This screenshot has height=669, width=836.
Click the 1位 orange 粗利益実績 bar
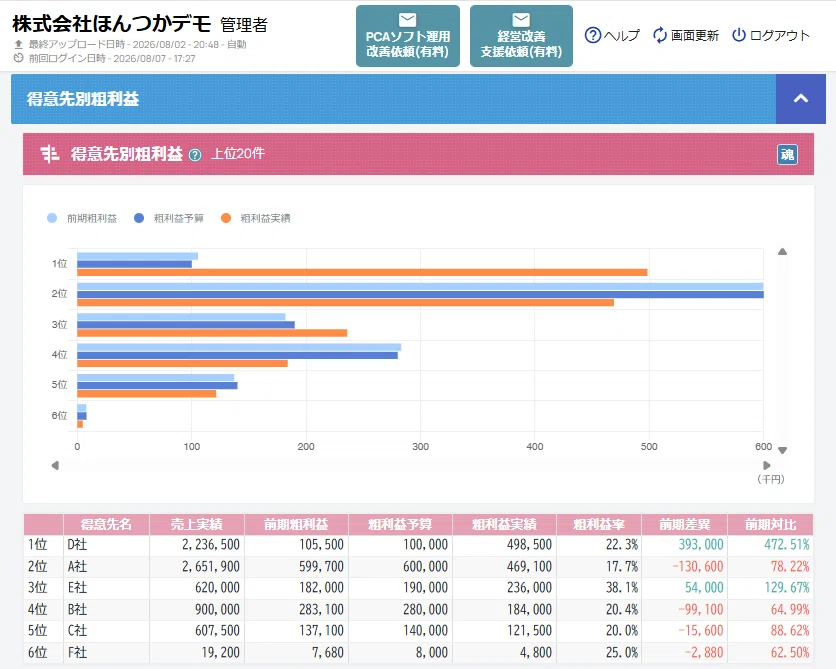coord(362,272)
